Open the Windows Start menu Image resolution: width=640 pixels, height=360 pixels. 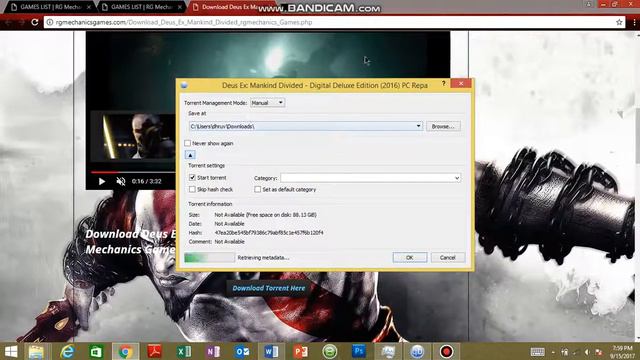click(x=11, y=351)
